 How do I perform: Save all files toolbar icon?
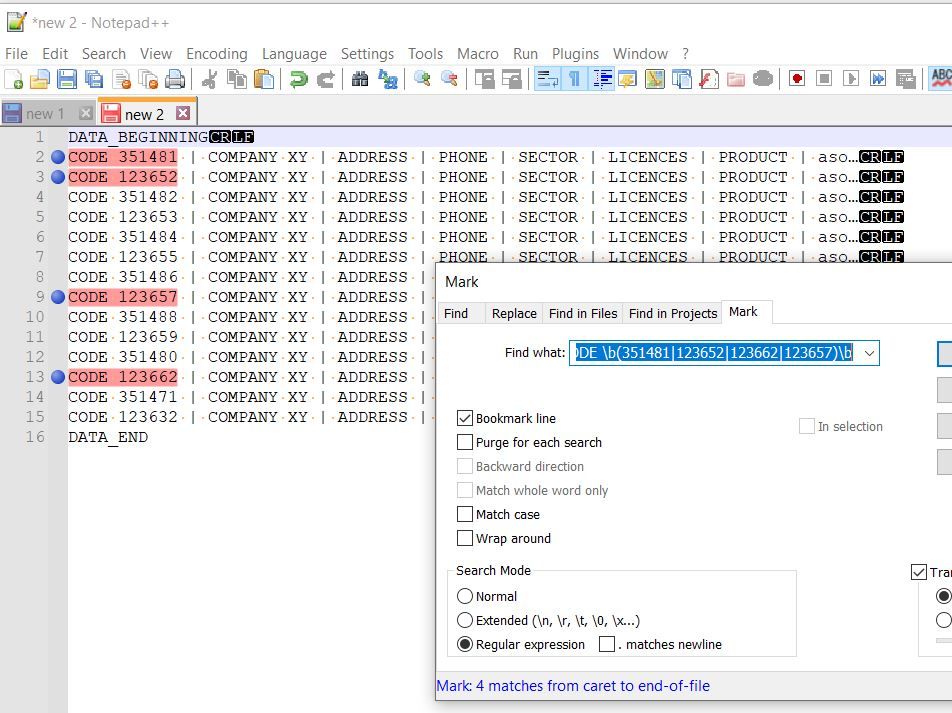coord(94,79)
